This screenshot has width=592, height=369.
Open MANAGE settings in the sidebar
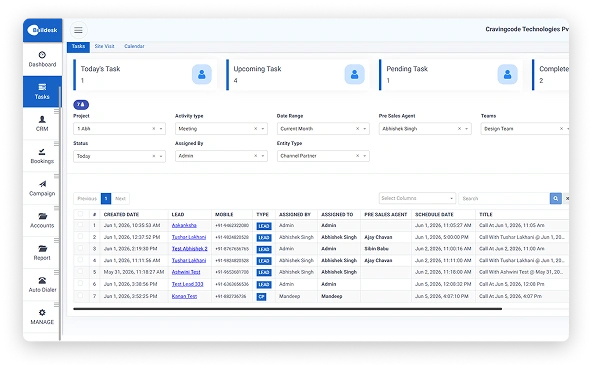coord(42,317)
